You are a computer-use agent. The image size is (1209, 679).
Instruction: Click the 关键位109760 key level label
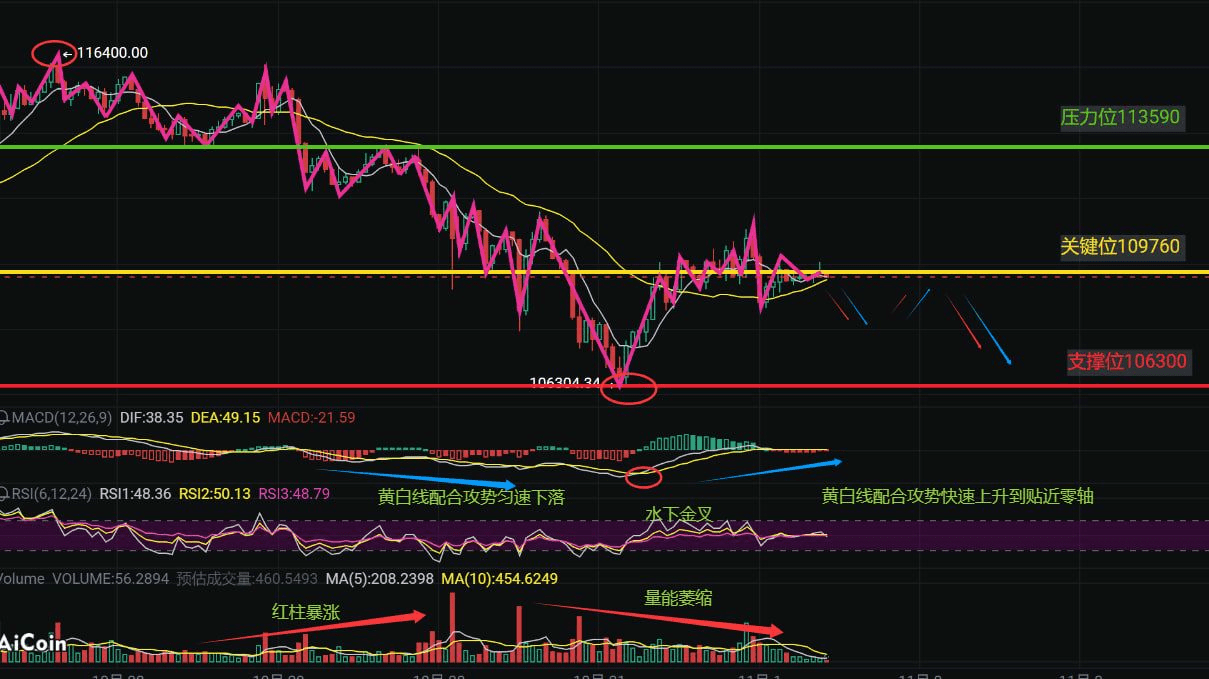(x=1120, y=246)
